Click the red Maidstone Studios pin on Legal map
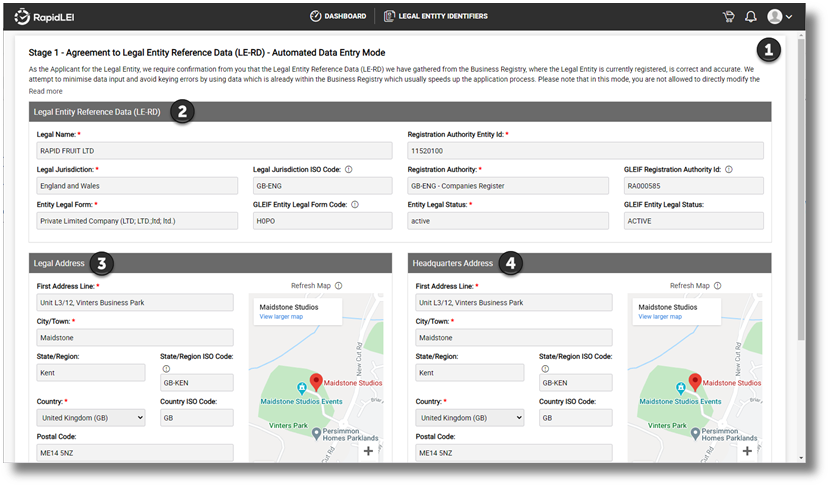 (x=316, y=381)
